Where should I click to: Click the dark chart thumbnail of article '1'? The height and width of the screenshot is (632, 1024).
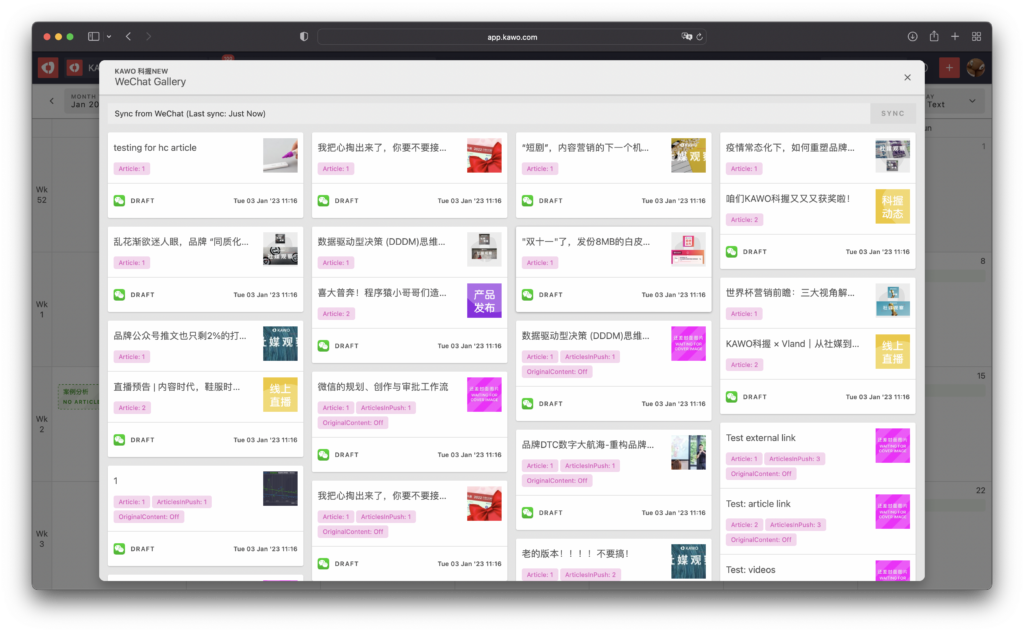[x=280, y=488]
